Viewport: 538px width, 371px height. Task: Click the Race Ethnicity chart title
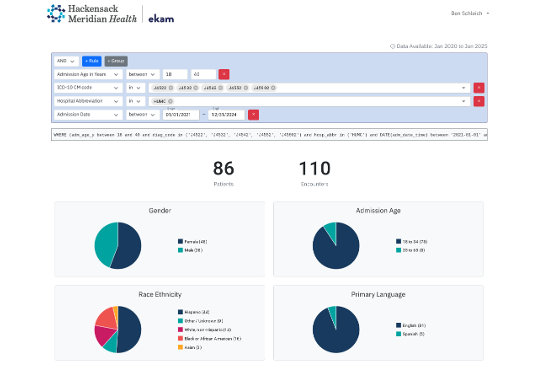click(160, 294)
